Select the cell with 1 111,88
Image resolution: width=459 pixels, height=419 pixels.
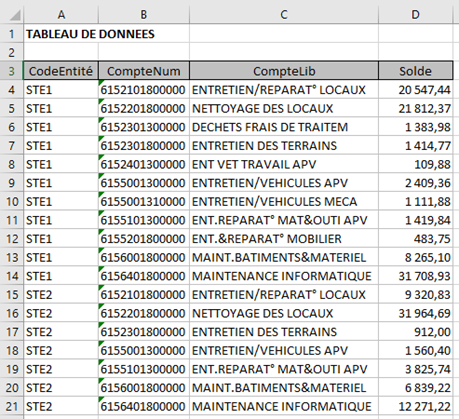tap(416, 201)
